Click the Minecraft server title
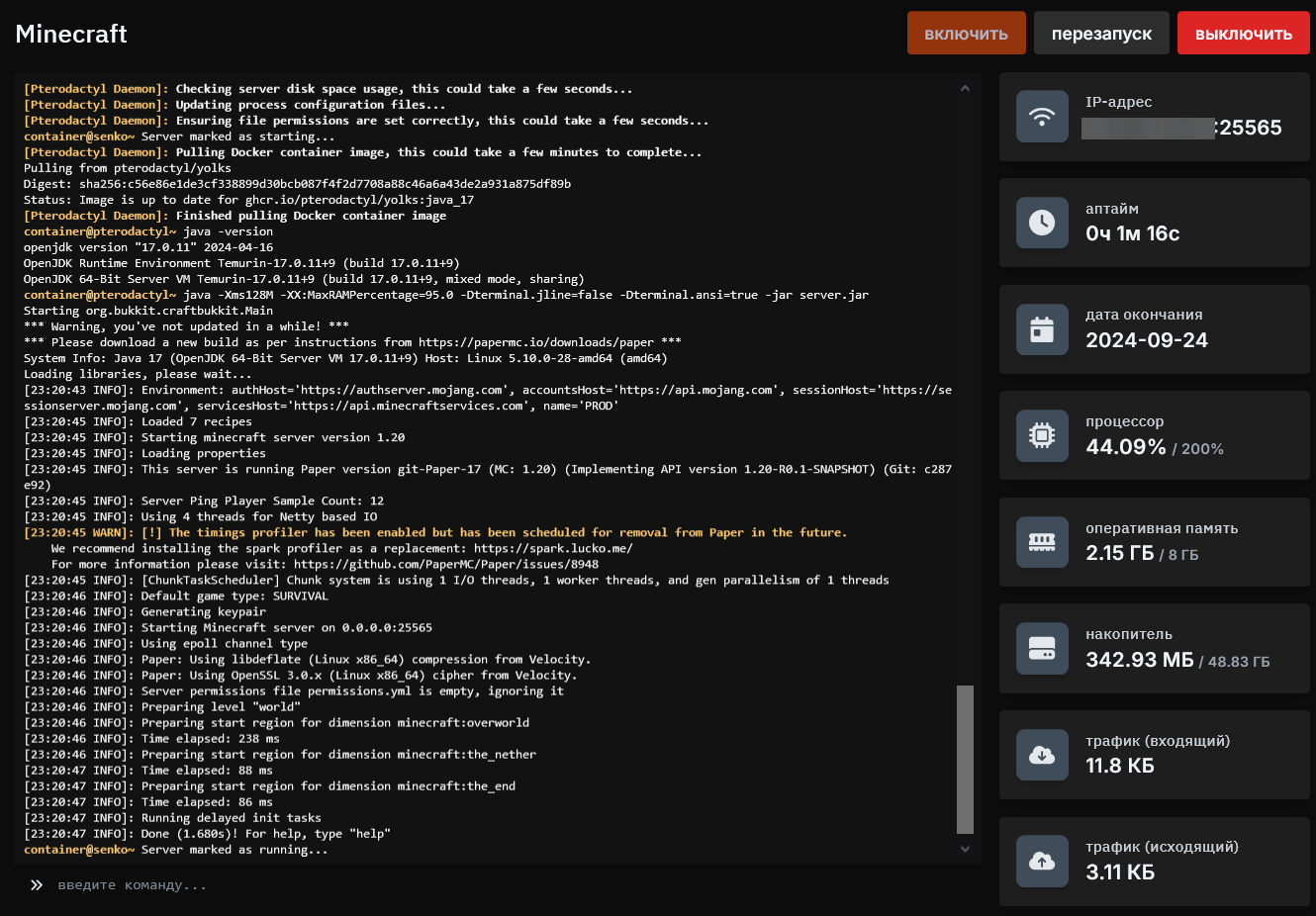The width and height of the screenshot is (1316, 916). (x=71, y=34)
